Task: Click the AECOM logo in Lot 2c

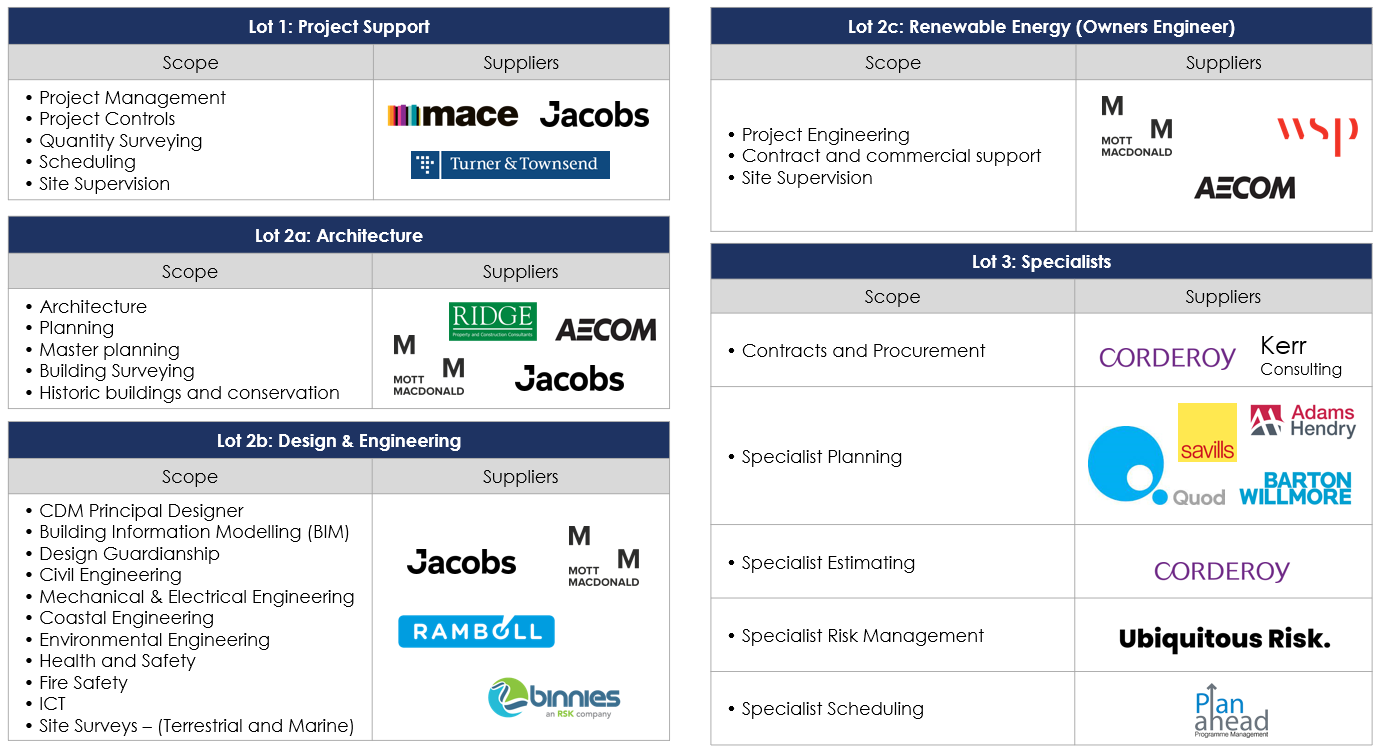Action: tap(1244, 188)
